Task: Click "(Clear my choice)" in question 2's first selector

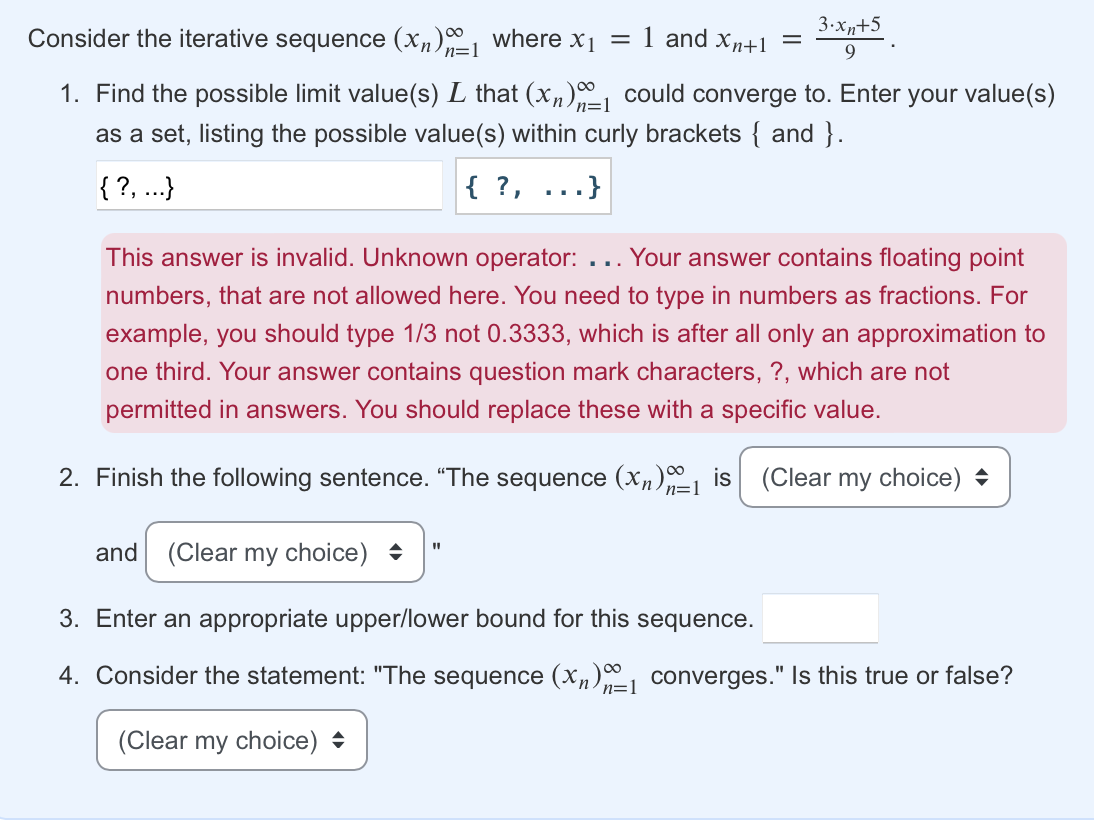Action: [x=860, y=477]
